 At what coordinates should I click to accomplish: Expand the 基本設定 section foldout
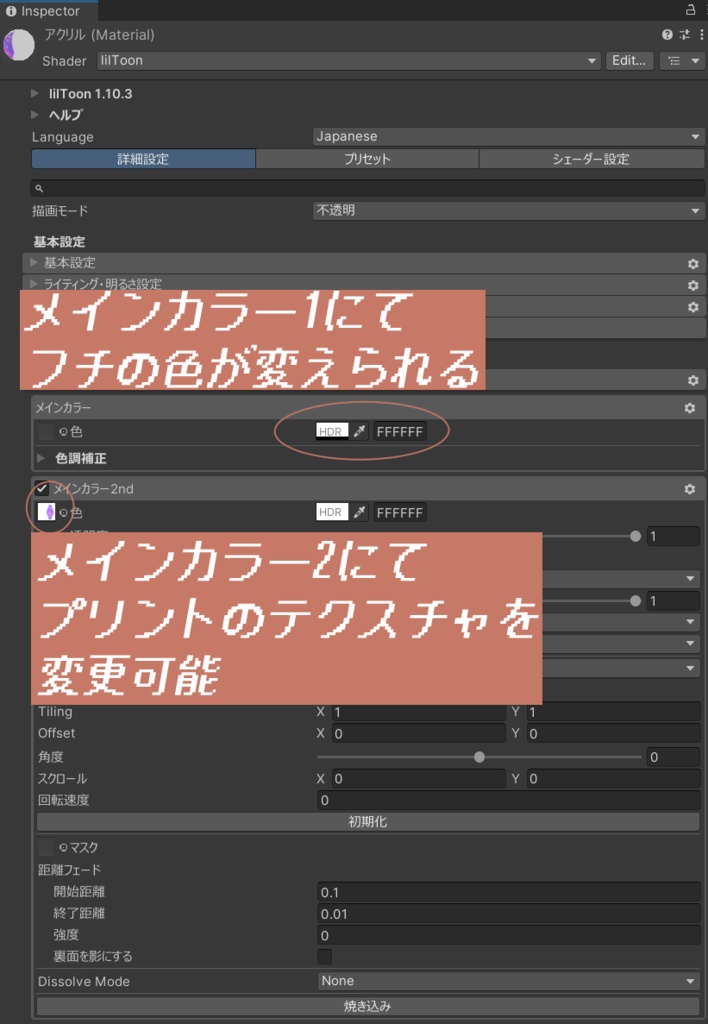(x=34, y=263)
